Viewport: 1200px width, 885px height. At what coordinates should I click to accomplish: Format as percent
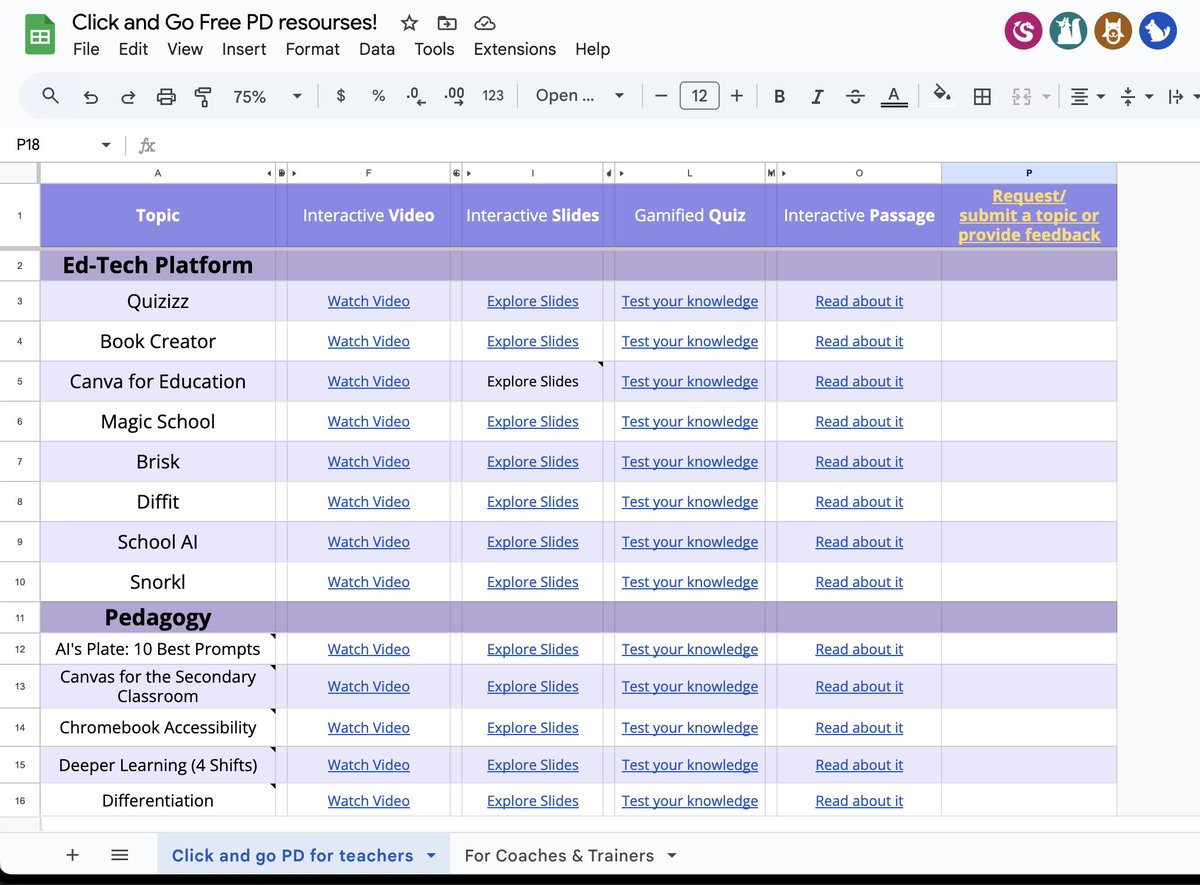379,96
